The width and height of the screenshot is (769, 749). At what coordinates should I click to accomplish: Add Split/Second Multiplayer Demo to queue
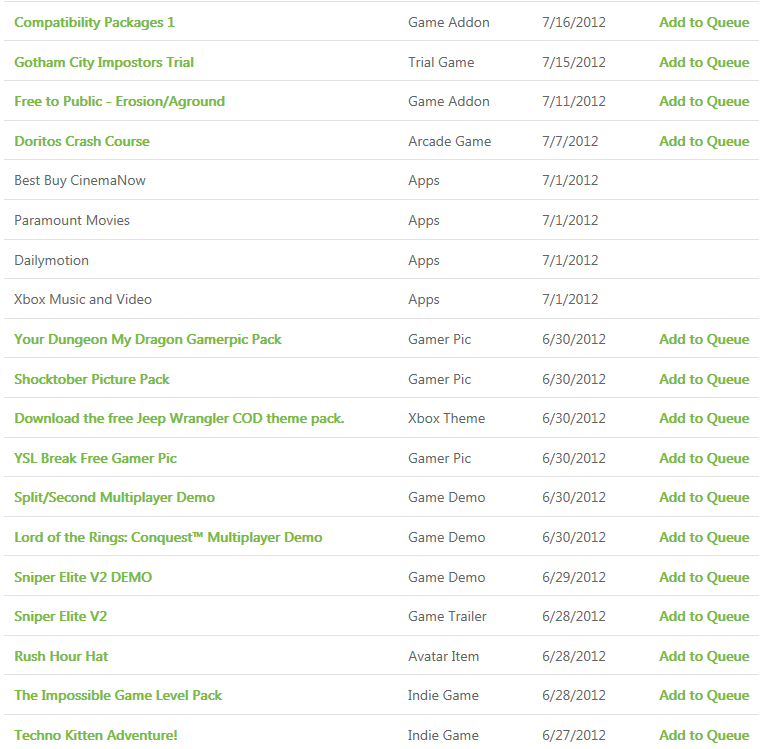(704, 497)
